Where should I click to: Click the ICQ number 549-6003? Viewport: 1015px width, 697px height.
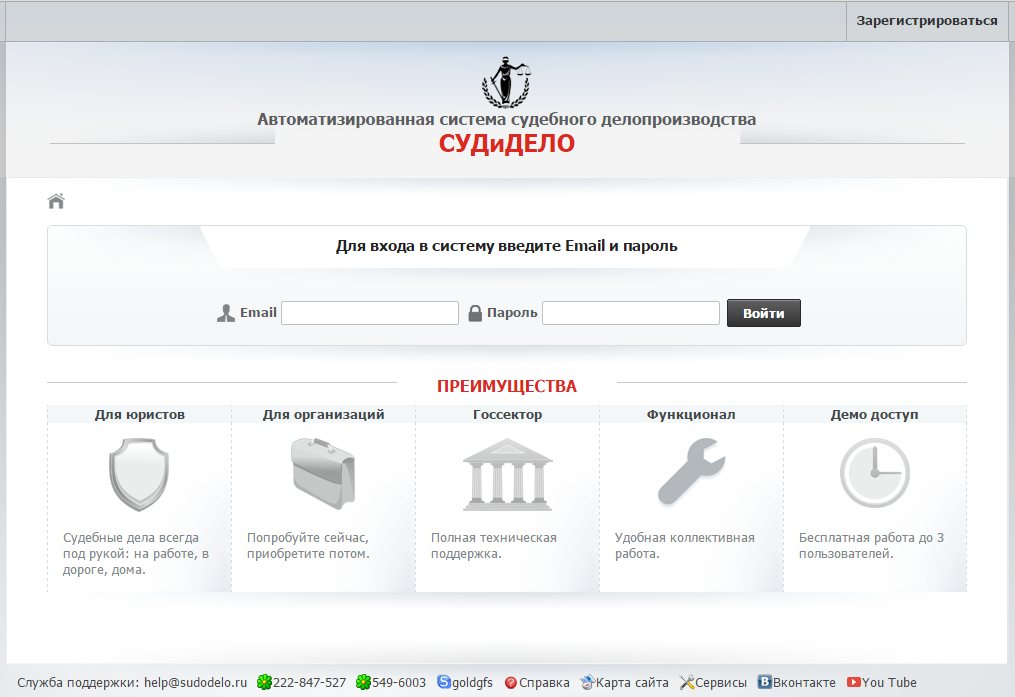(x=399, y=682)
